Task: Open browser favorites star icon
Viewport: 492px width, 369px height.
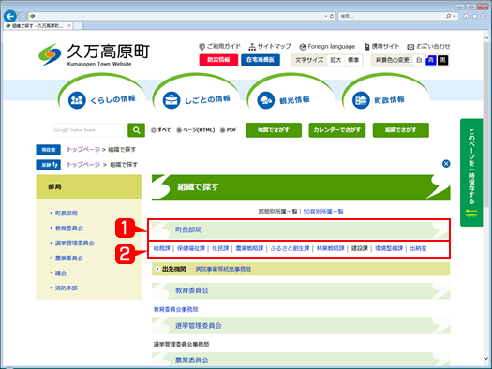Action: pos(475,16)
